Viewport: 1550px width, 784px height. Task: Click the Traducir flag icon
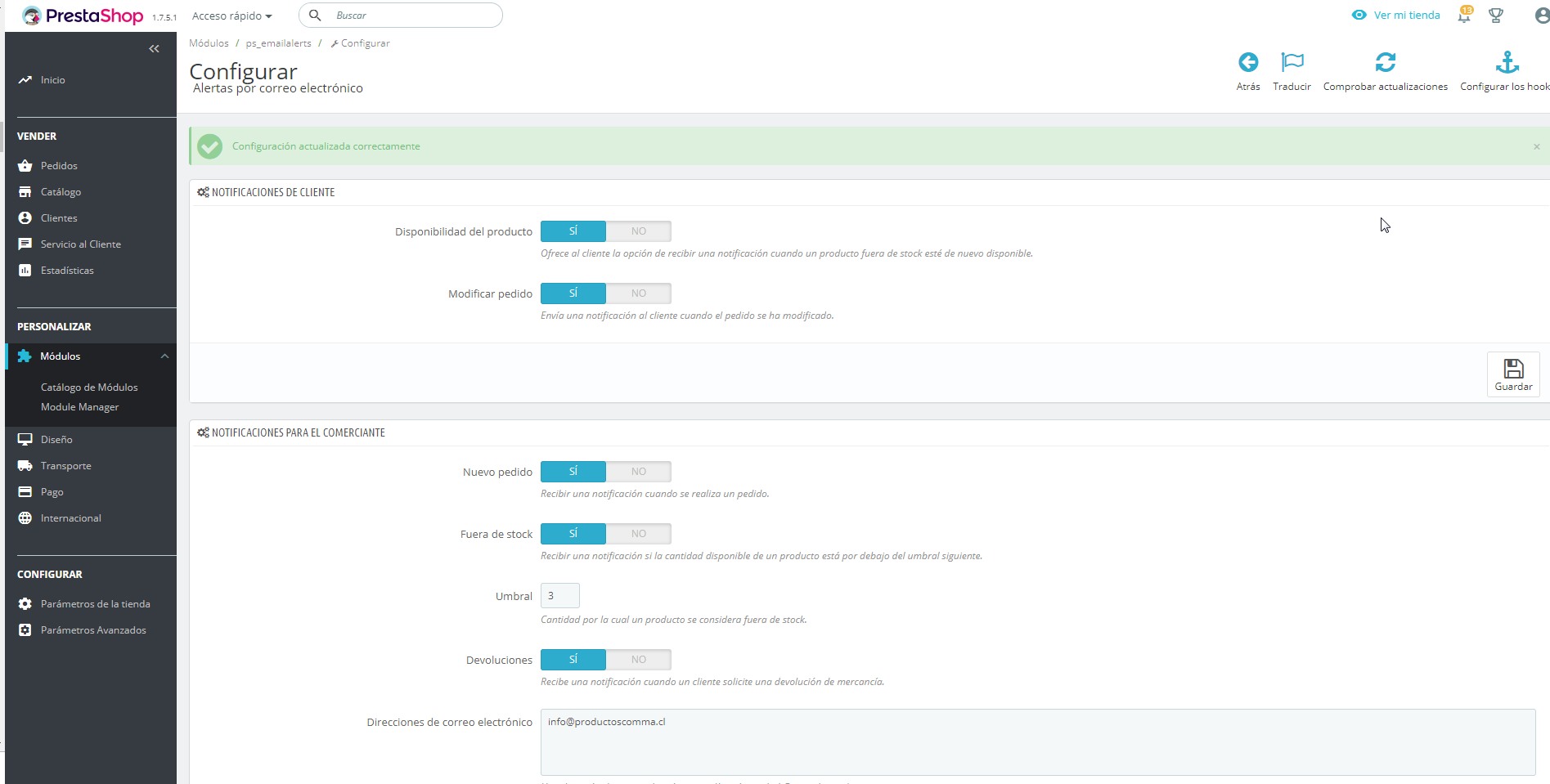[x=1292, y=62]
